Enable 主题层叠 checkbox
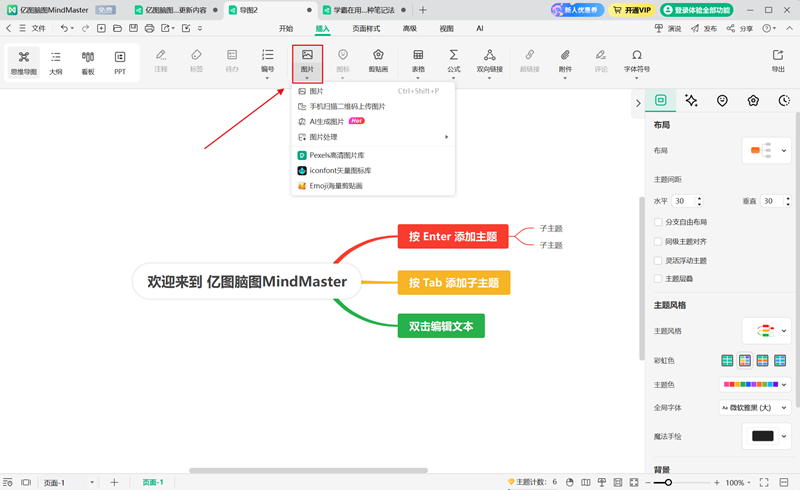Image resolution: width=800 pixels, height=490 pixels. coord(658,279)
